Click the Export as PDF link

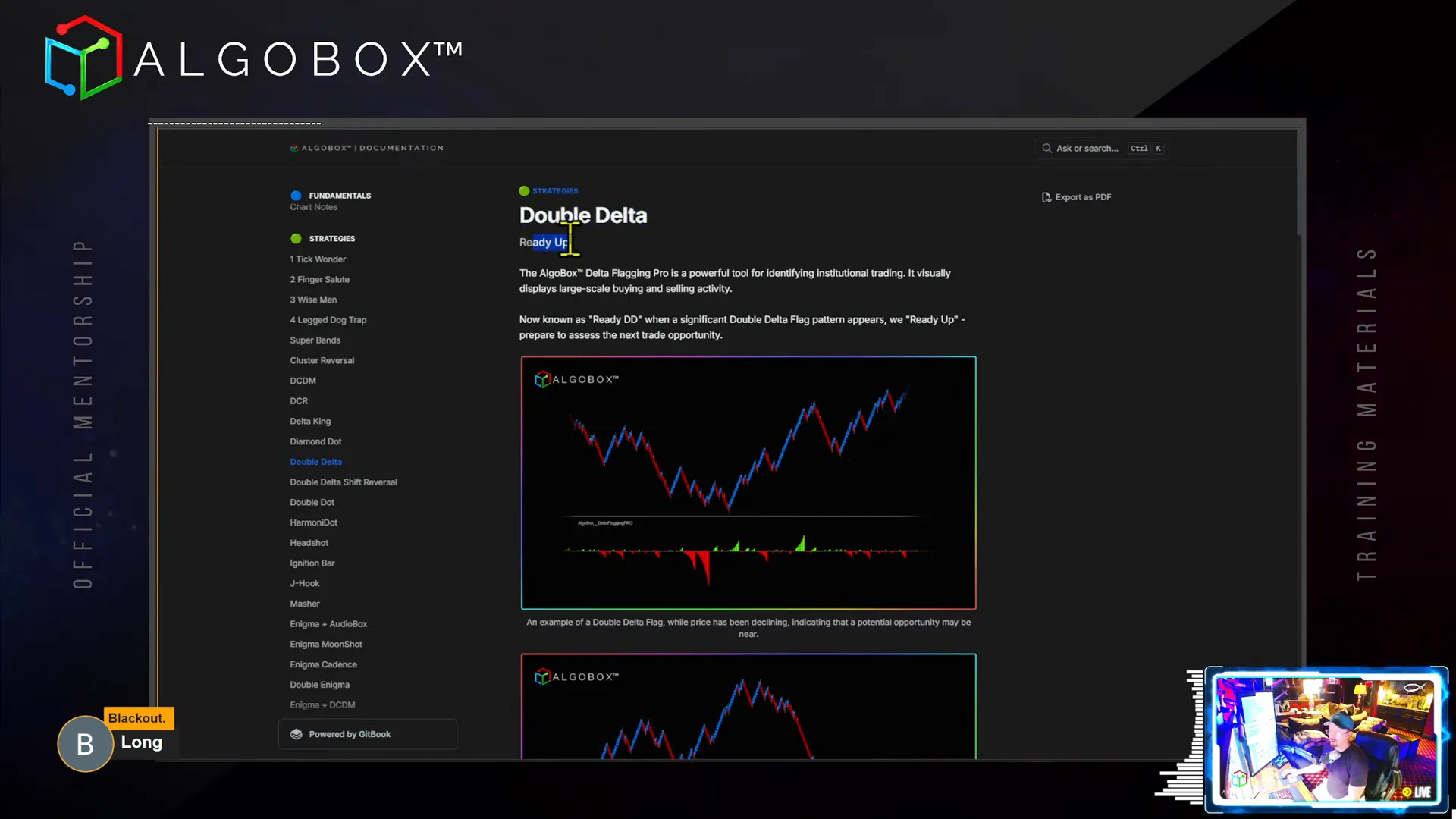(x=1076, y=197)
